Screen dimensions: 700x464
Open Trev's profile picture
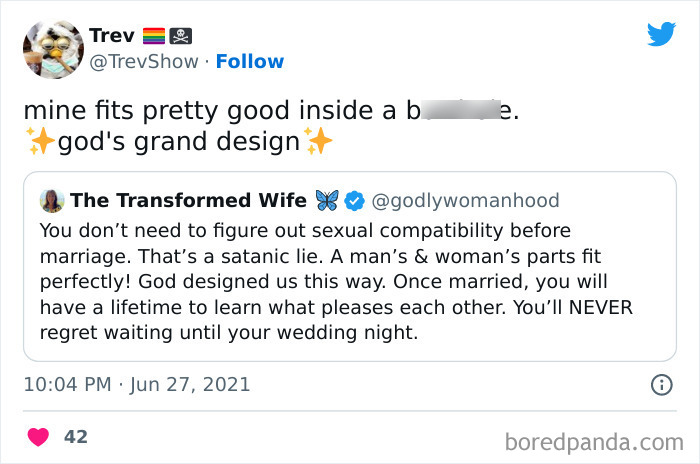click(x=52, y=48)
